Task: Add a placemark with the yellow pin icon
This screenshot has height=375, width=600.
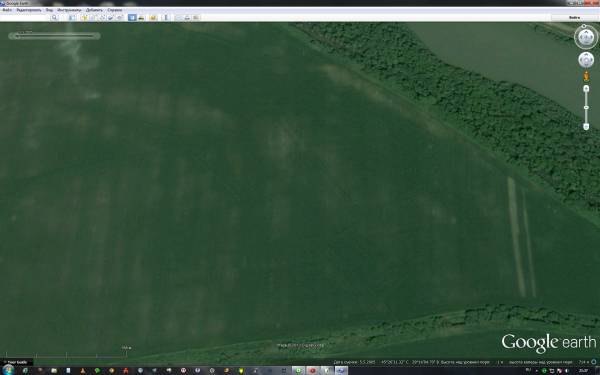Action: point(85,17)
